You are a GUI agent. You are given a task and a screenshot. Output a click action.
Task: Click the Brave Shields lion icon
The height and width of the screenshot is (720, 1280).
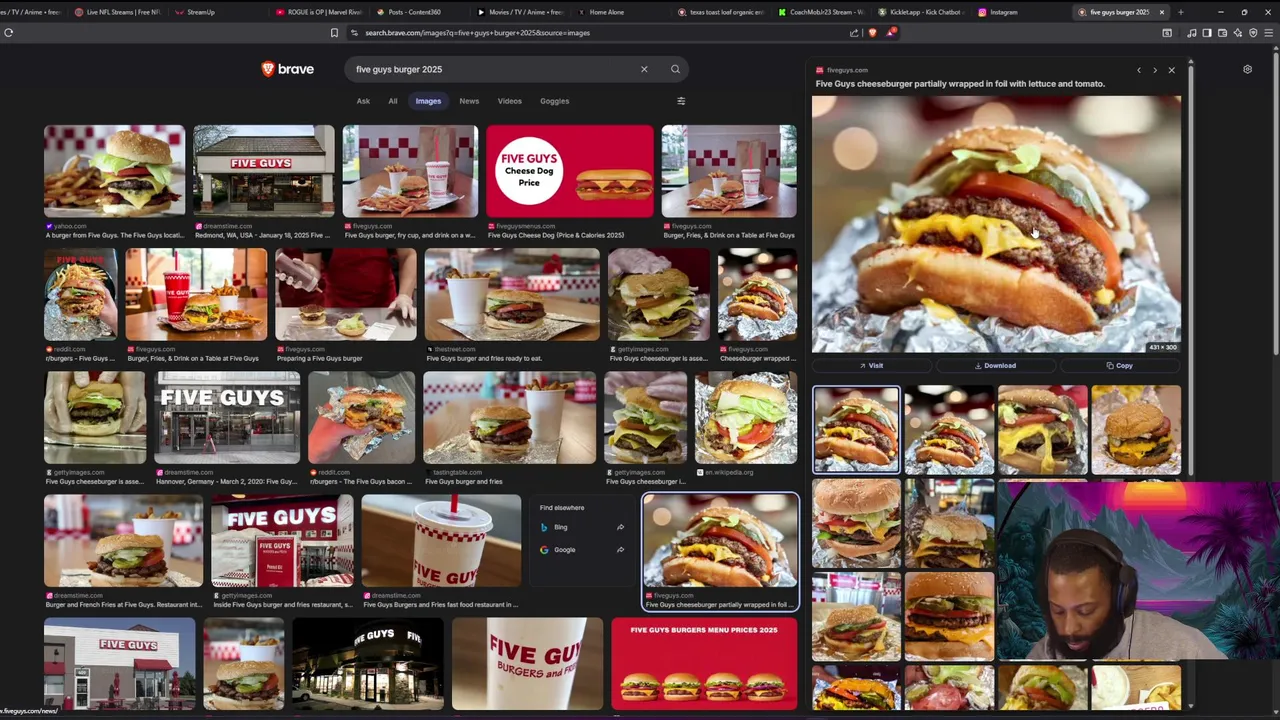point(872,33)
